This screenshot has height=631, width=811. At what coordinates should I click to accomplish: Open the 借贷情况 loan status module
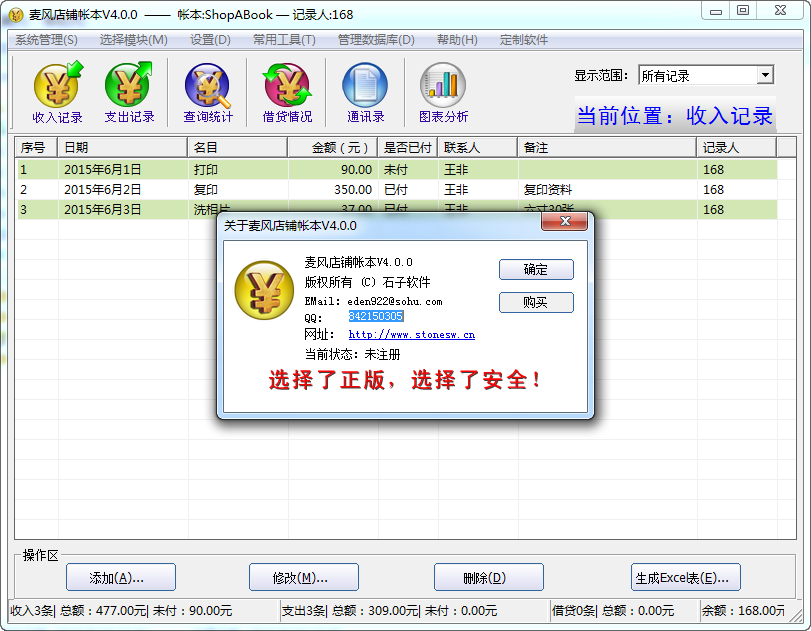(x=287, y=92)
